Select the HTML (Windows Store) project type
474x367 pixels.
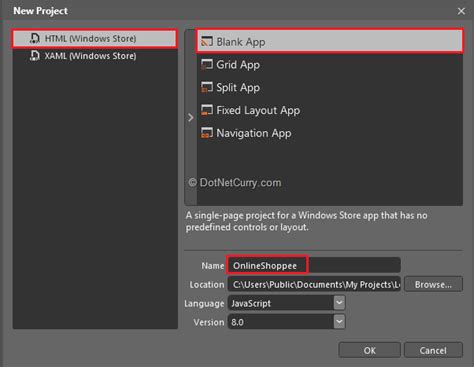coord(95,39)
